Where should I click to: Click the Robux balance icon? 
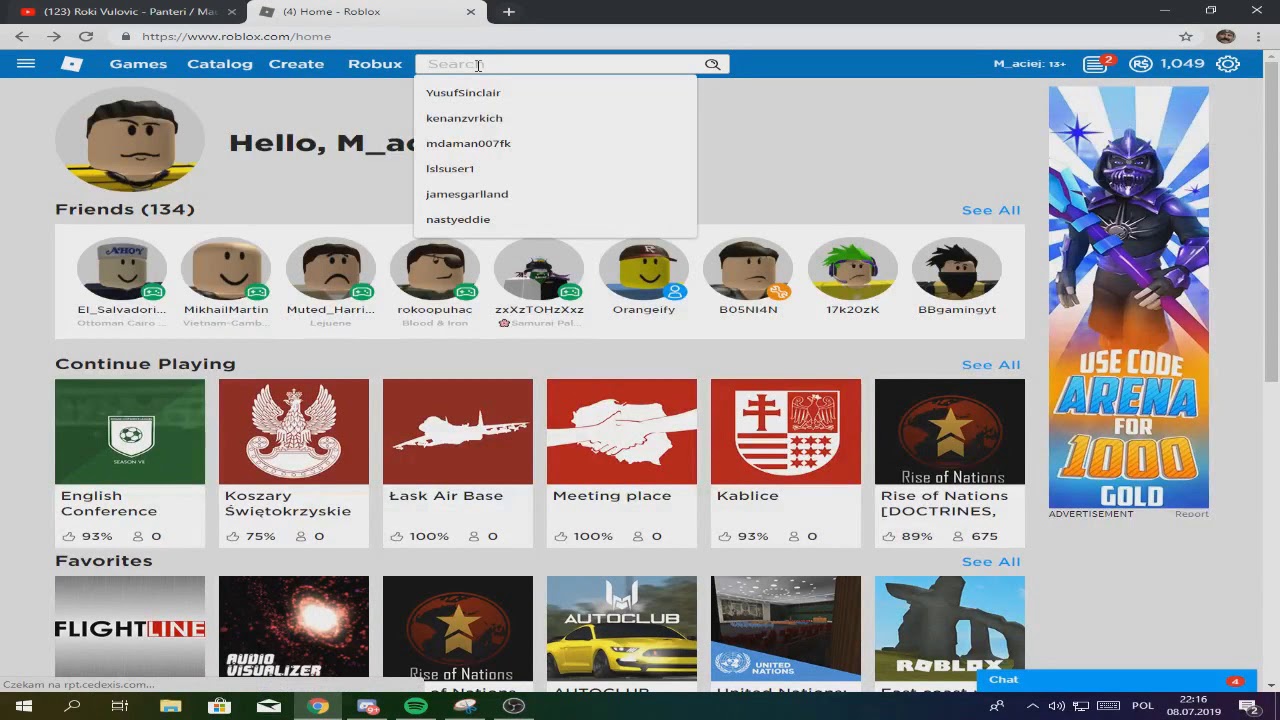[x=1140, y=64]
